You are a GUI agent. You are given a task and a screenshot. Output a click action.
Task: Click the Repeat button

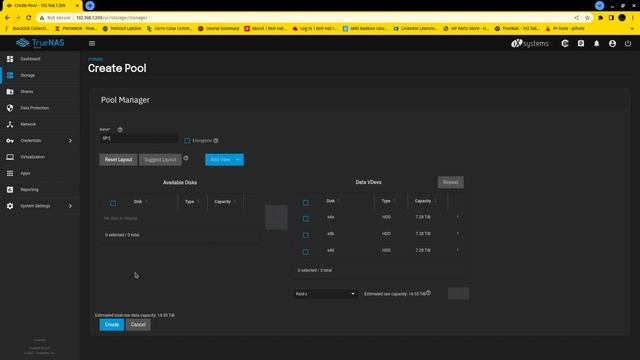[451, 182]
